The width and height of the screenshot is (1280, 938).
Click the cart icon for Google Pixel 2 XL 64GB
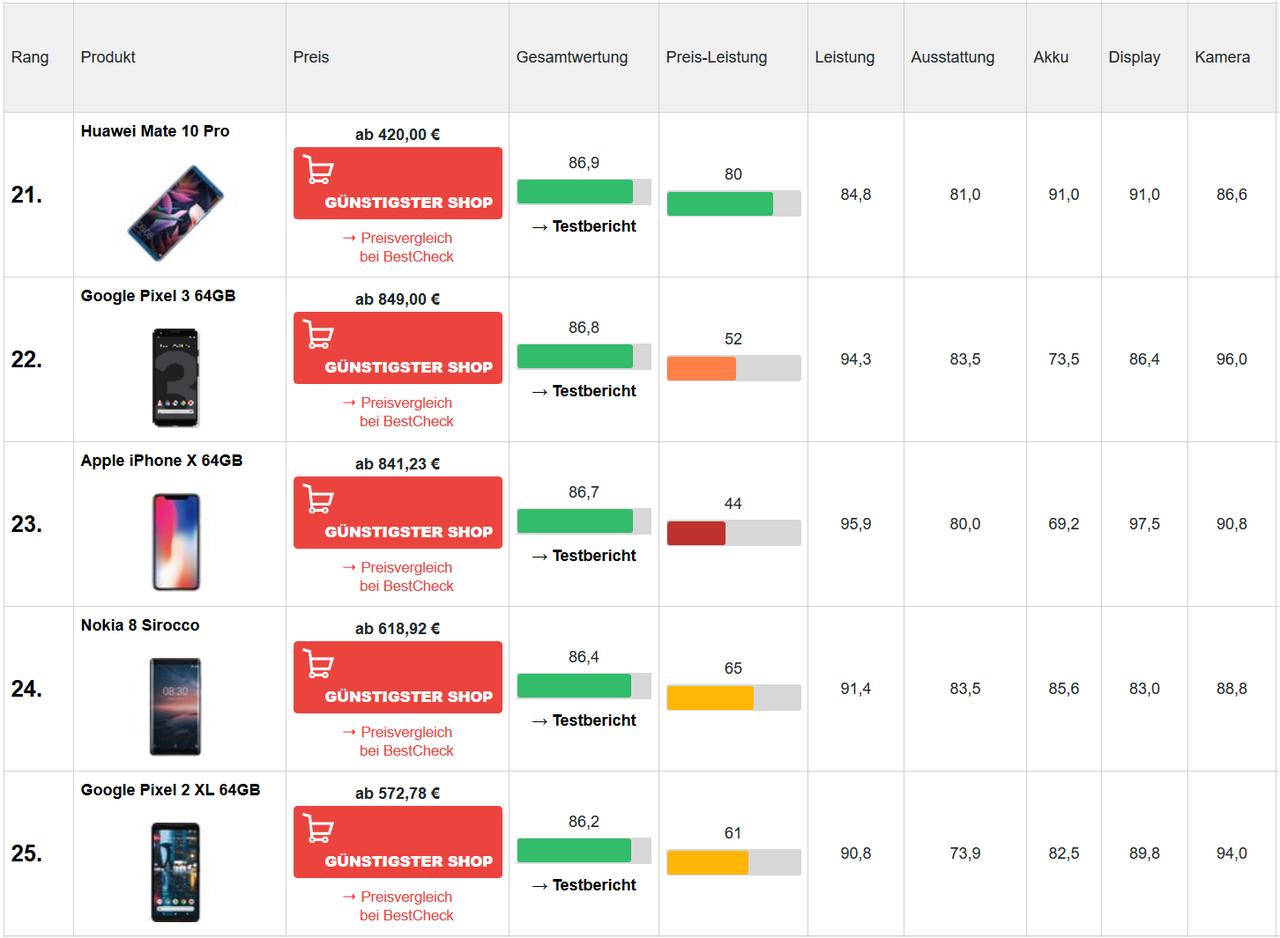[318, 830]
